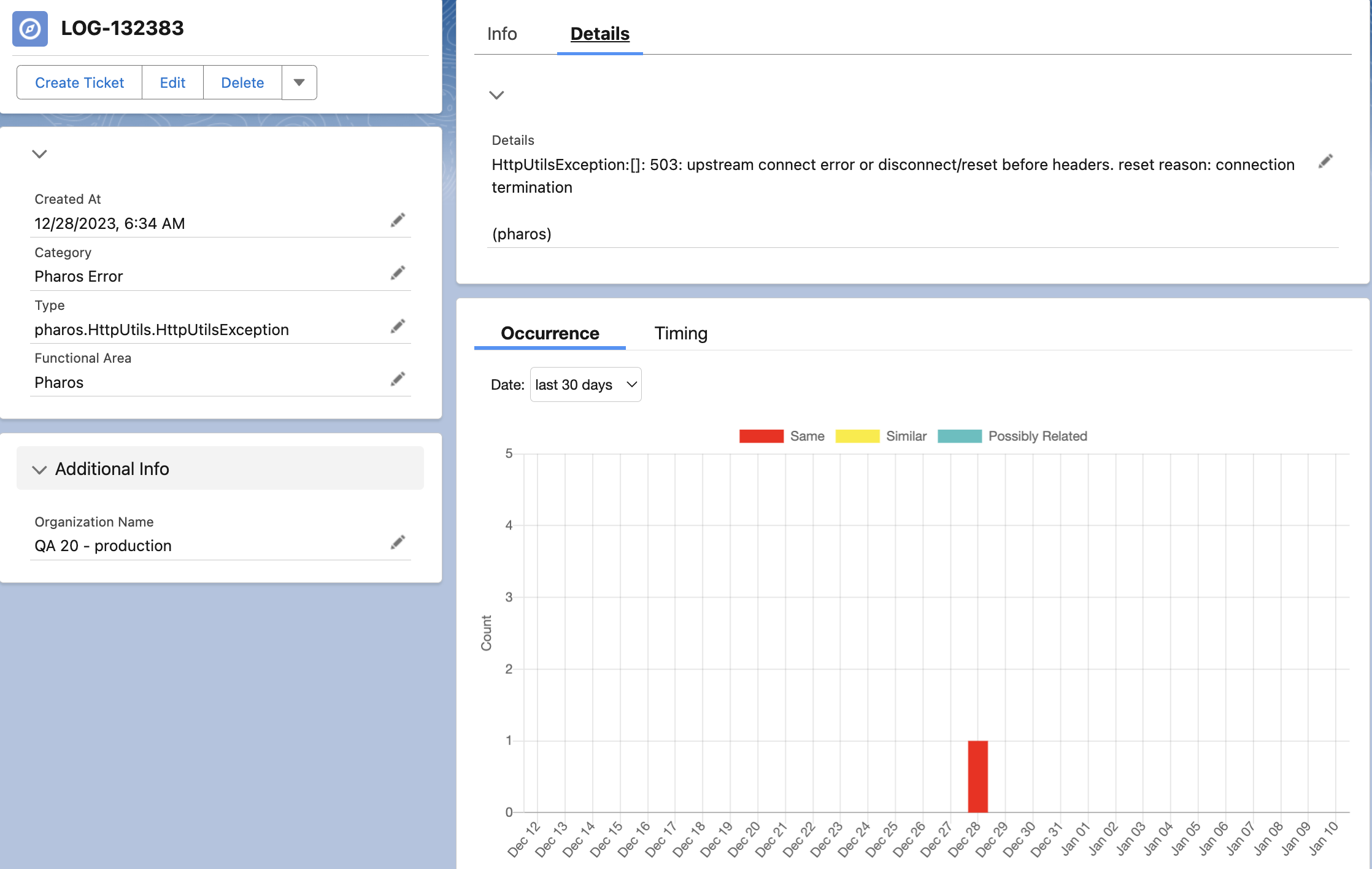This screenshot has width=1372, height=869.
Task: Click the LOG-132383 record compass icon
Action: [29, 28]
